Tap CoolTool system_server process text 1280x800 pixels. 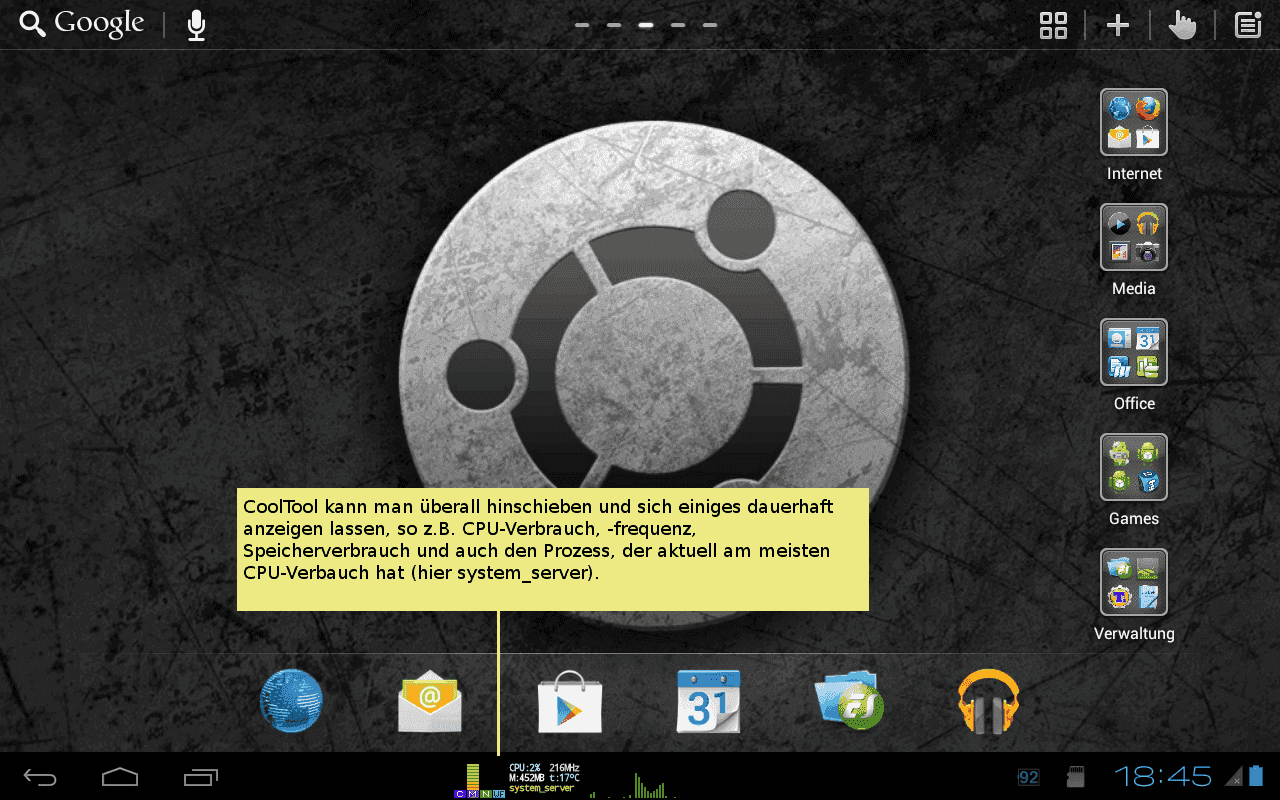(542, 789)
